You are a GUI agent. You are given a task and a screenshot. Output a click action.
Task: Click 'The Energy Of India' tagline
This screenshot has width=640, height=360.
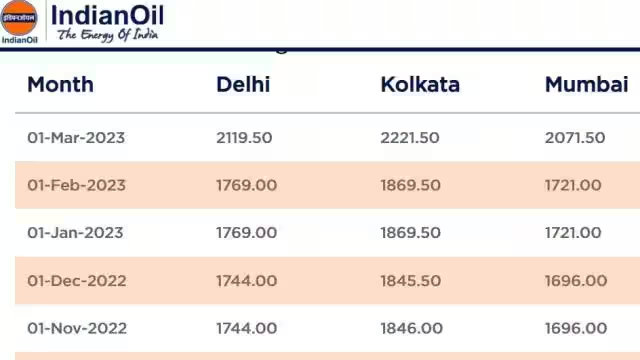107,35
